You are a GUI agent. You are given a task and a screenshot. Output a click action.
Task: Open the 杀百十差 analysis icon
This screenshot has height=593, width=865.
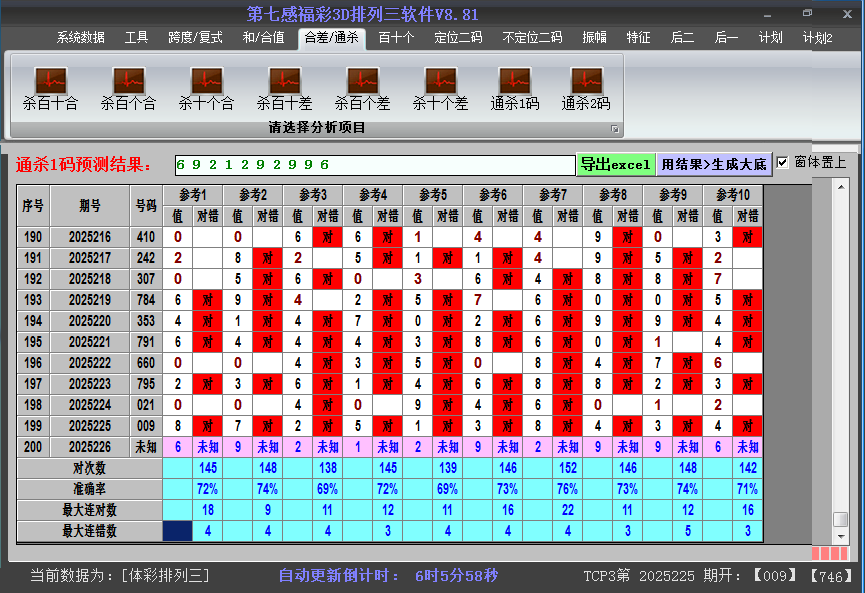click(285, 88)
